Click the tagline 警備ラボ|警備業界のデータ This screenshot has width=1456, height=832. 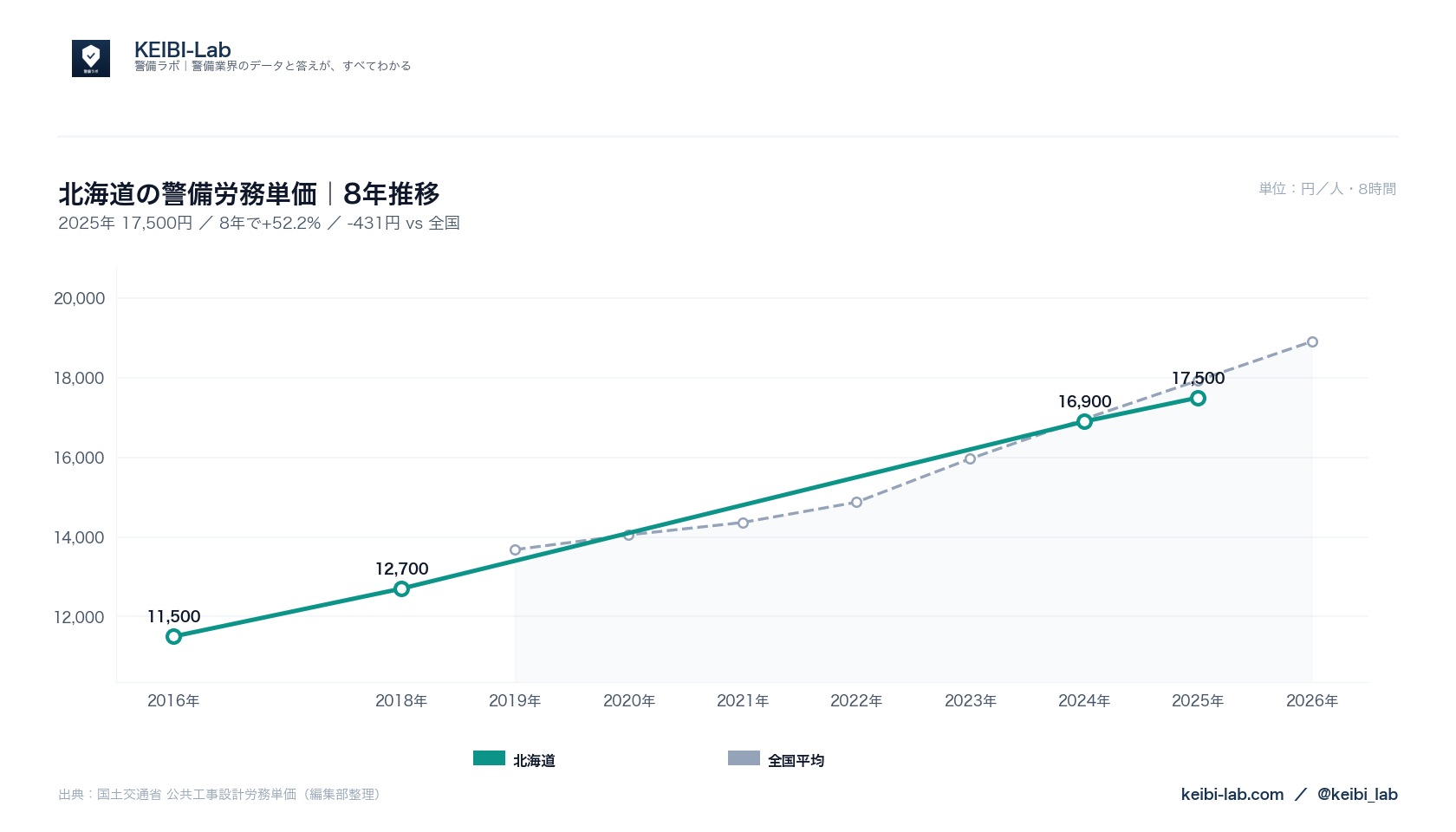click(272, 66)
